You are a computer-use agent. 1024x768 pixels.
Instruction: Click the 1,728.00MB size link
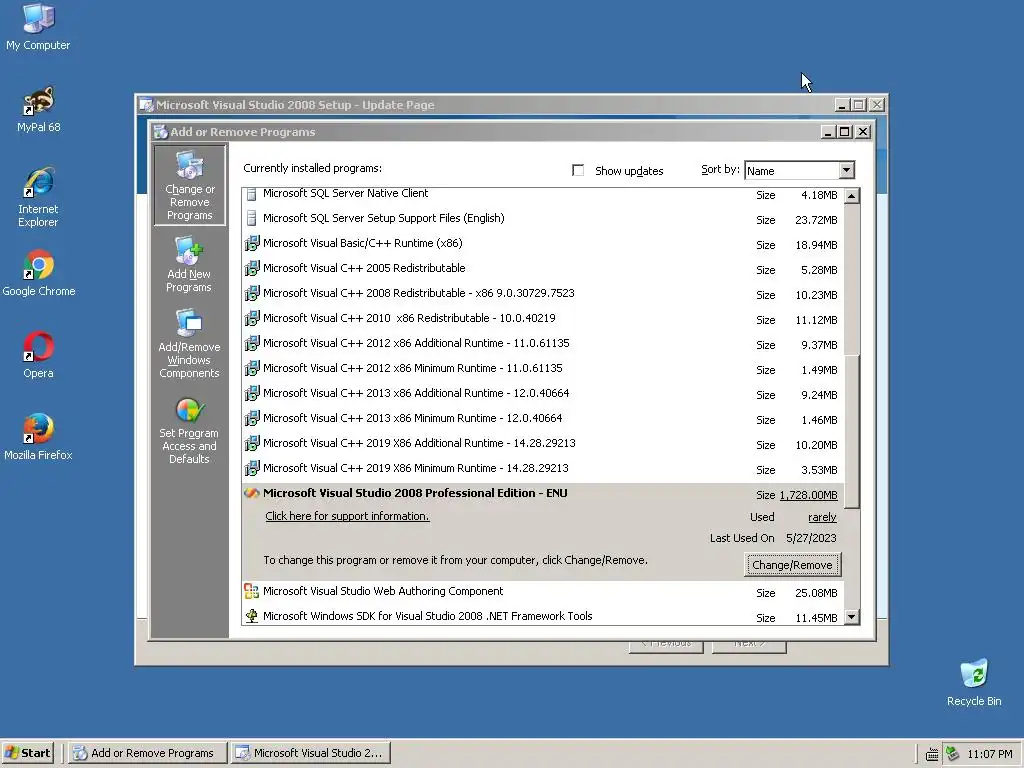click(x=808, y=495)
